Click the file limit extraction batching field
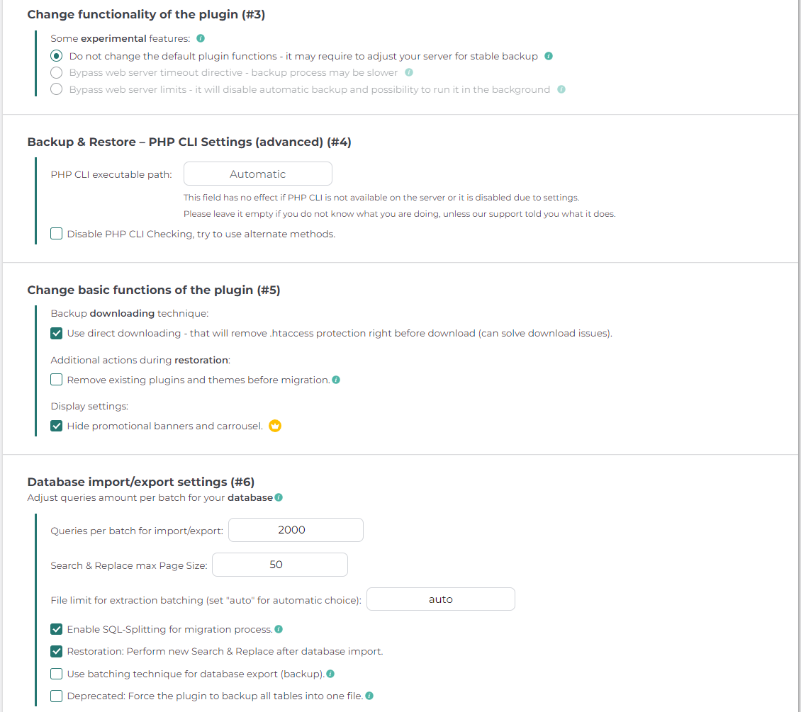The height and width of the screenshot is (712, 801). [440, 599]
